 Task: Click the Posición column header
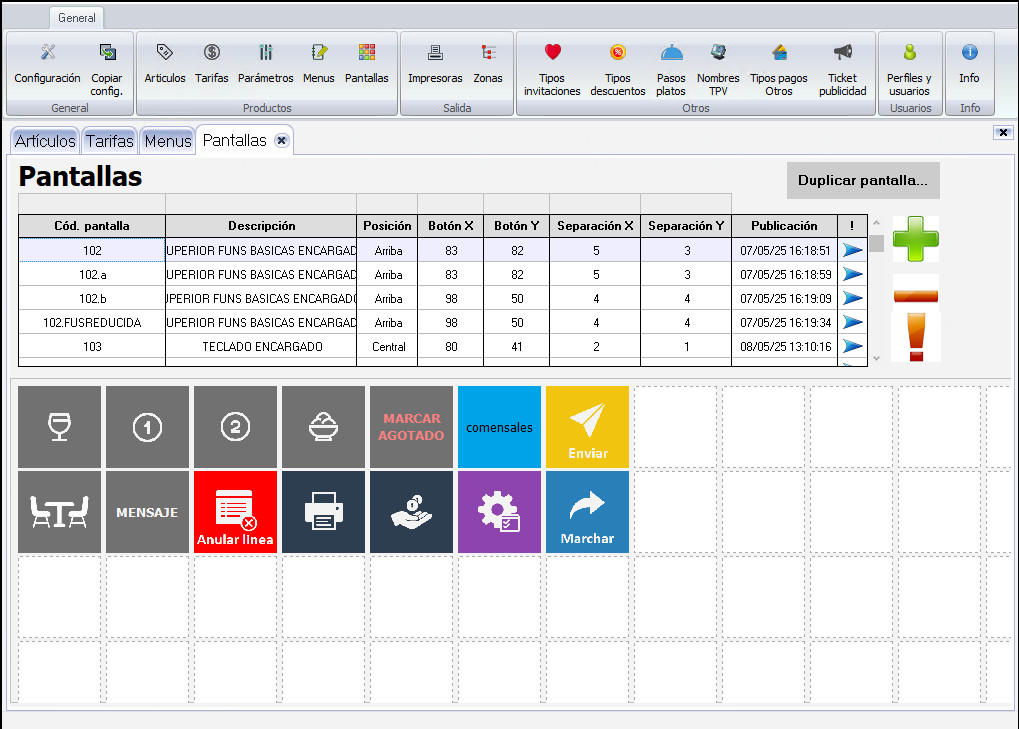point(387,226)
